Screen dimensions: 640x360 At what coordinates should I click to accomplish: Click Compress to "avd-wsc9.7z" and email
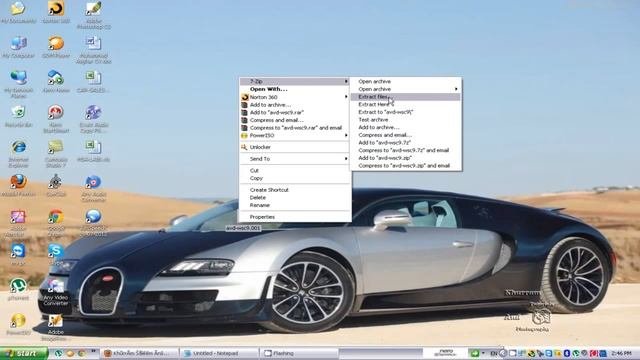405,150
